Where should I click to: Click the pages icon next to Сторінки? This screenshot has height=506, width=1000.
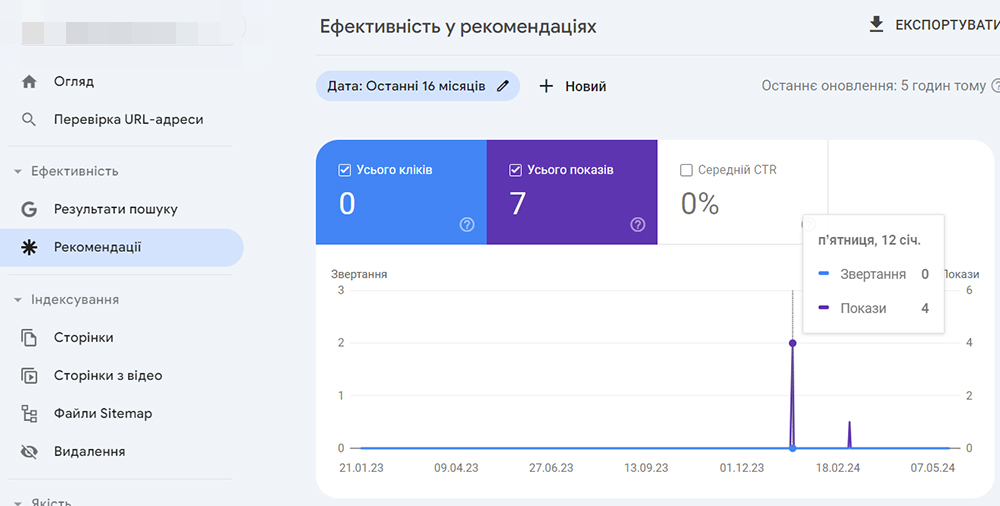pyautogui.click(x=29, y=338)
